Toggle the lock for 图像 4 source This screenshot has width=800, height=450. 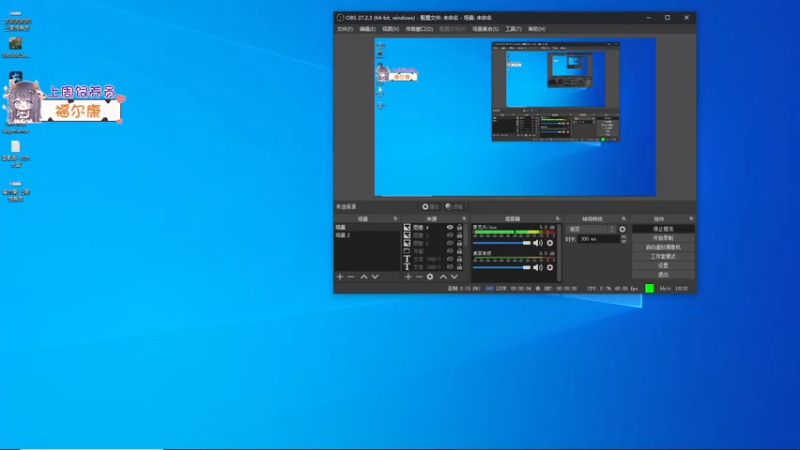pos(459,228)
